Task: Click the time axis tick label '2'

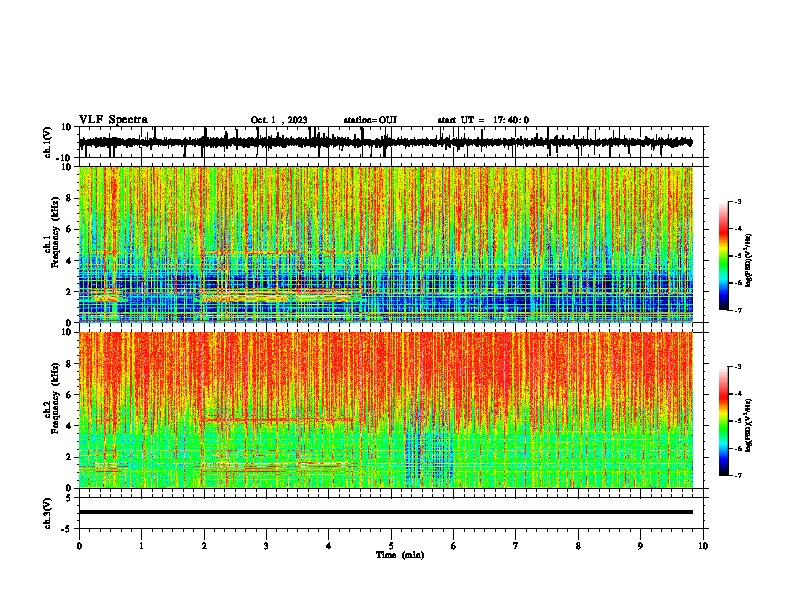Action: pos(204,546)
